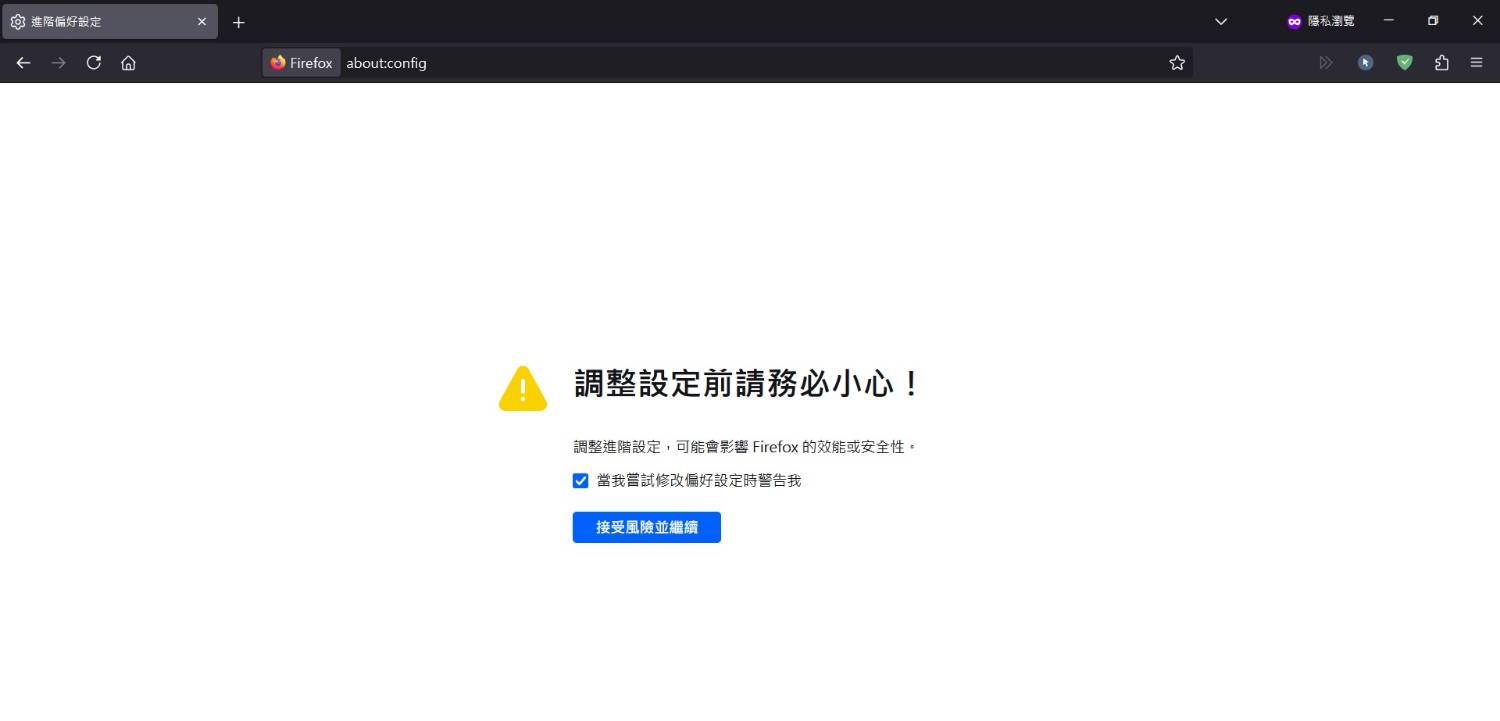This screenshot has width=1500, height=721.
Task: Close the 進階偏好設定 tab
Action: tap(202, 21)
